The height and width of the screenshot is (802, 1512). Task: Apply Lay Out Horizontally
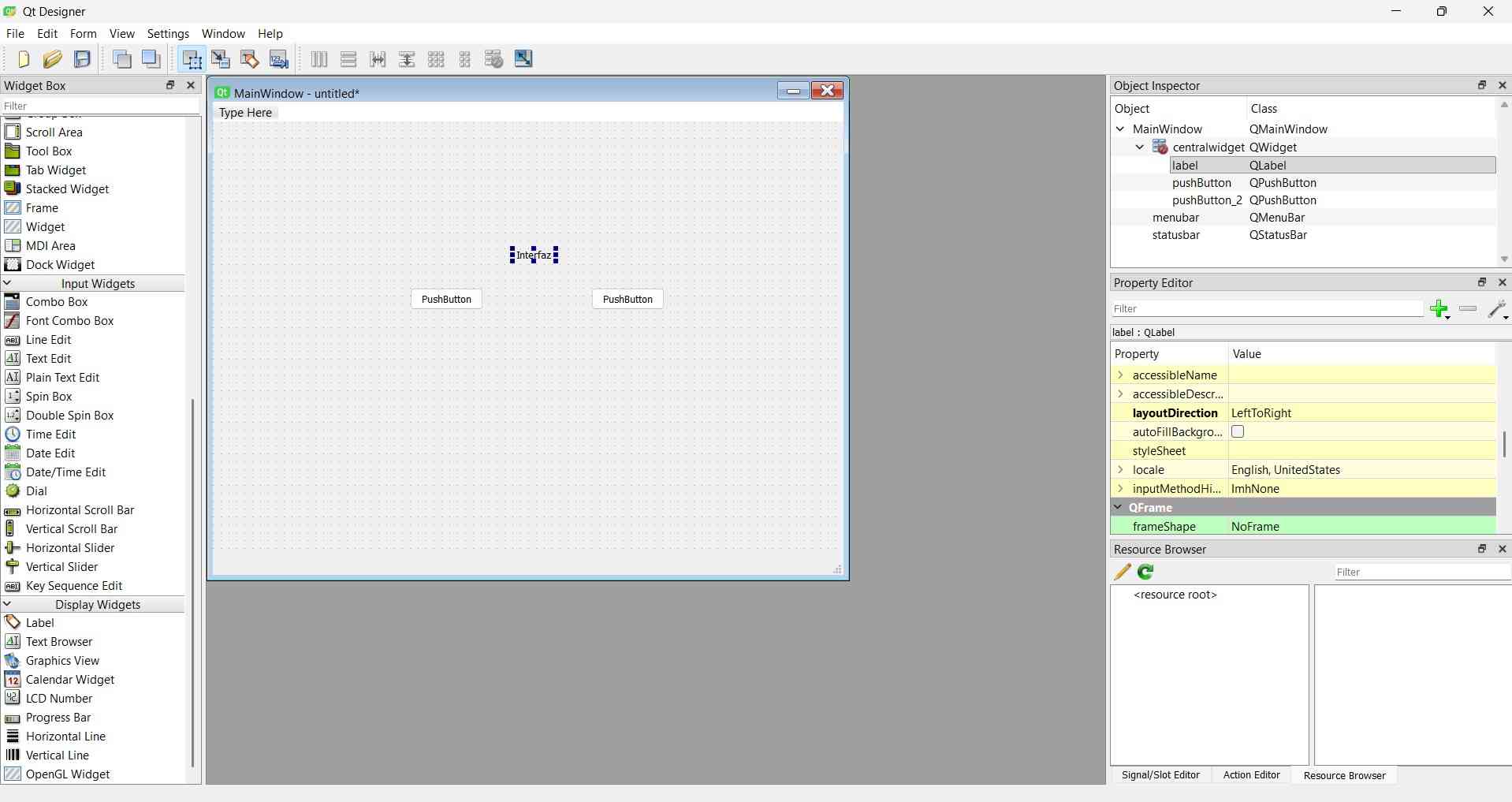click(319, 59)
